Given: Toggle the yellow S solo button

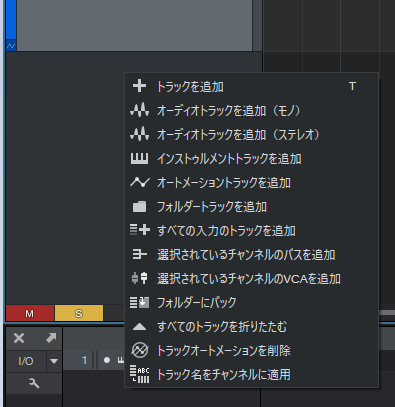Looking at the screenshot, I should [x=79, y=313].
